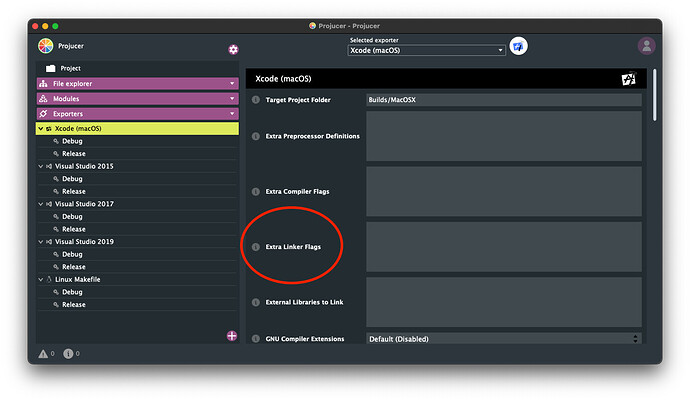This screenshot has width=690, height=400.
Task: Collapse Exporters panel arrow
Action: [232, 114]
